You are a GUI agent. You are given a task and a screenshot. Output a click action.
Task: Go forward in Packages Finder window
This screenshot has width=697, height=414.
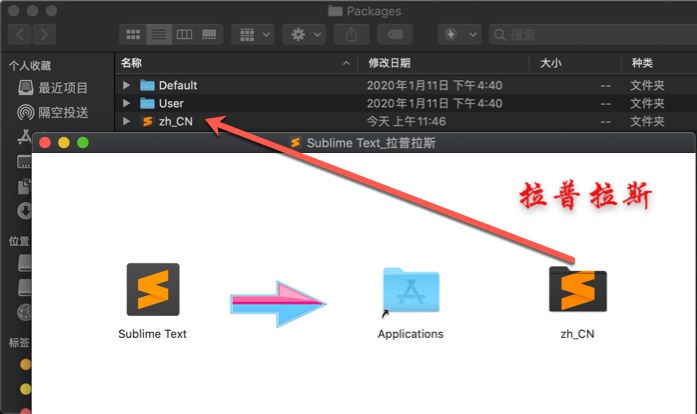tap(44, 34)
